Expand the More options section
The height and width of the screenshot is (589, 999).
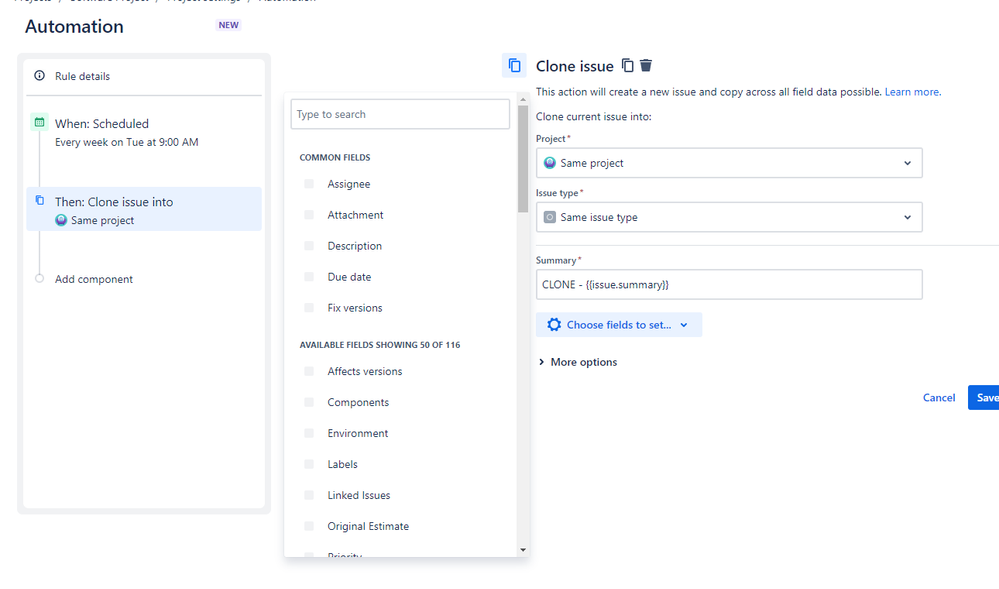click(578, 362)
